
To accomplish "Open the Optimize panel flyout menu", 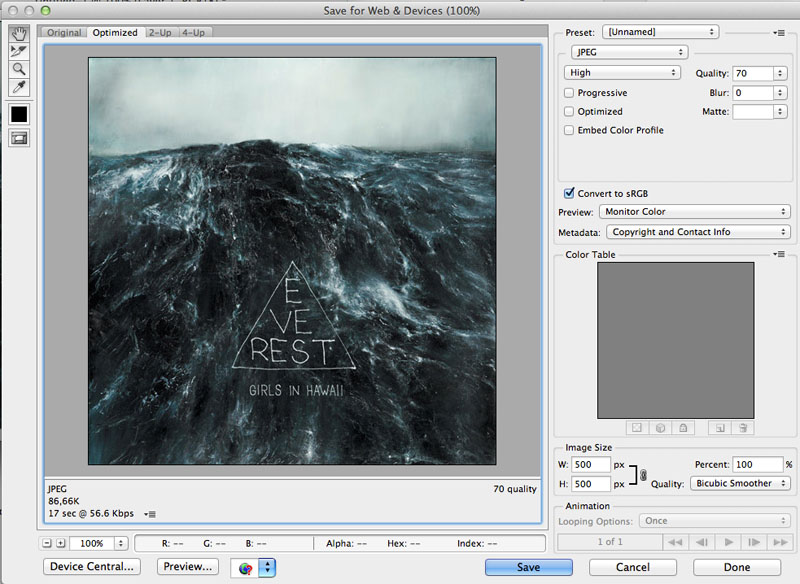I will (778, 33).
